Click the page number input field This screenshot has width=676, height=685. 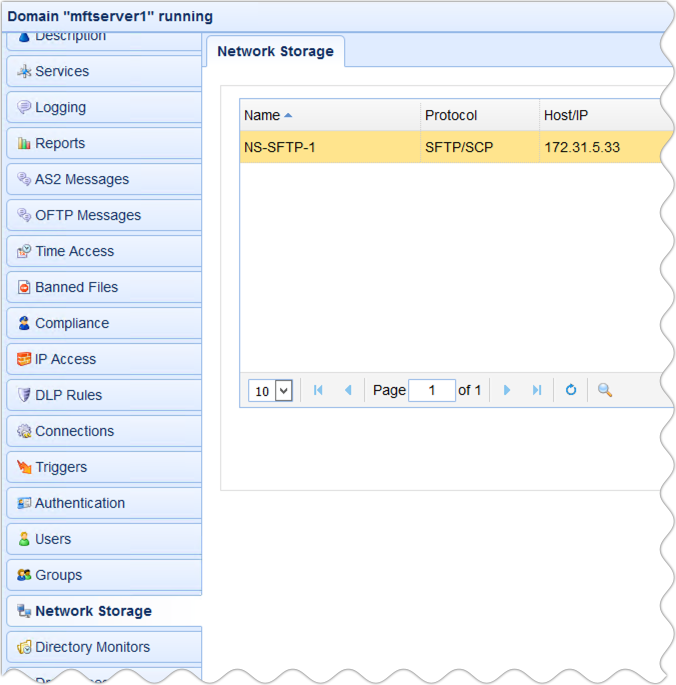tap(432, 391)
